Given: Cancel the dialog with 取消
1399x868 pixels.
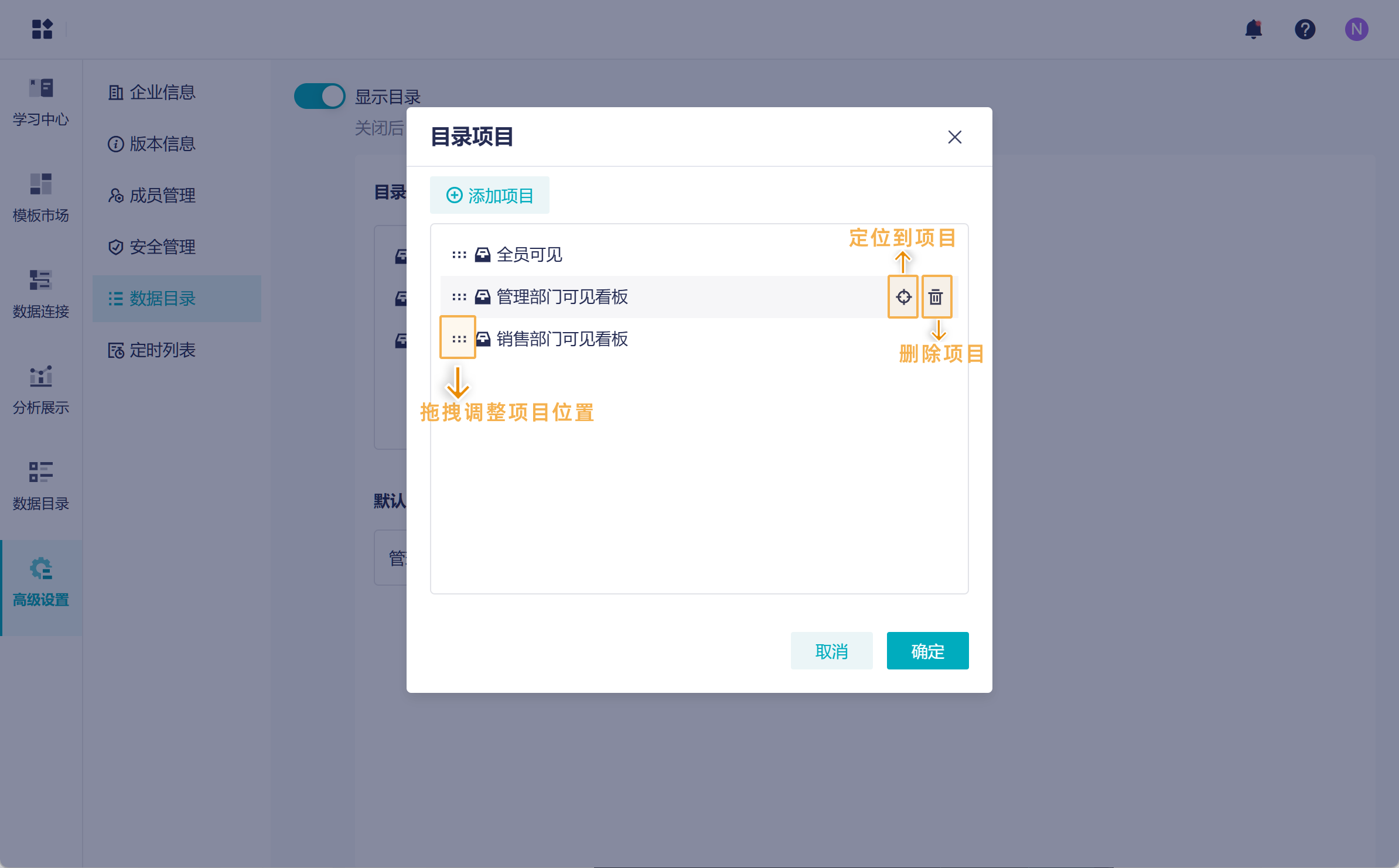Looking at the screenshot, I should pyautogui.click(x=832, y=651).
